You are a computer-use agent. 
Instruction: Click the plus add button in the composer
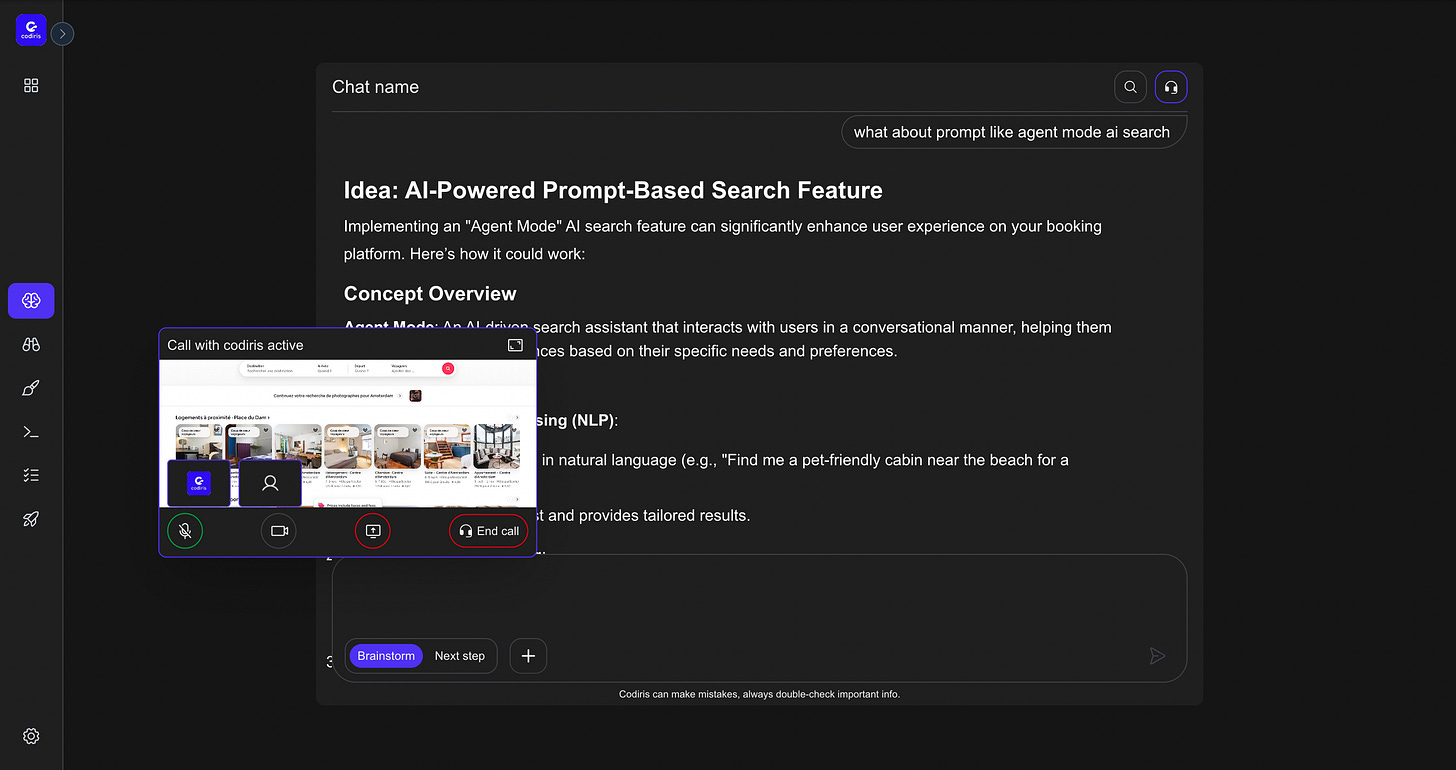pos(528,656)
